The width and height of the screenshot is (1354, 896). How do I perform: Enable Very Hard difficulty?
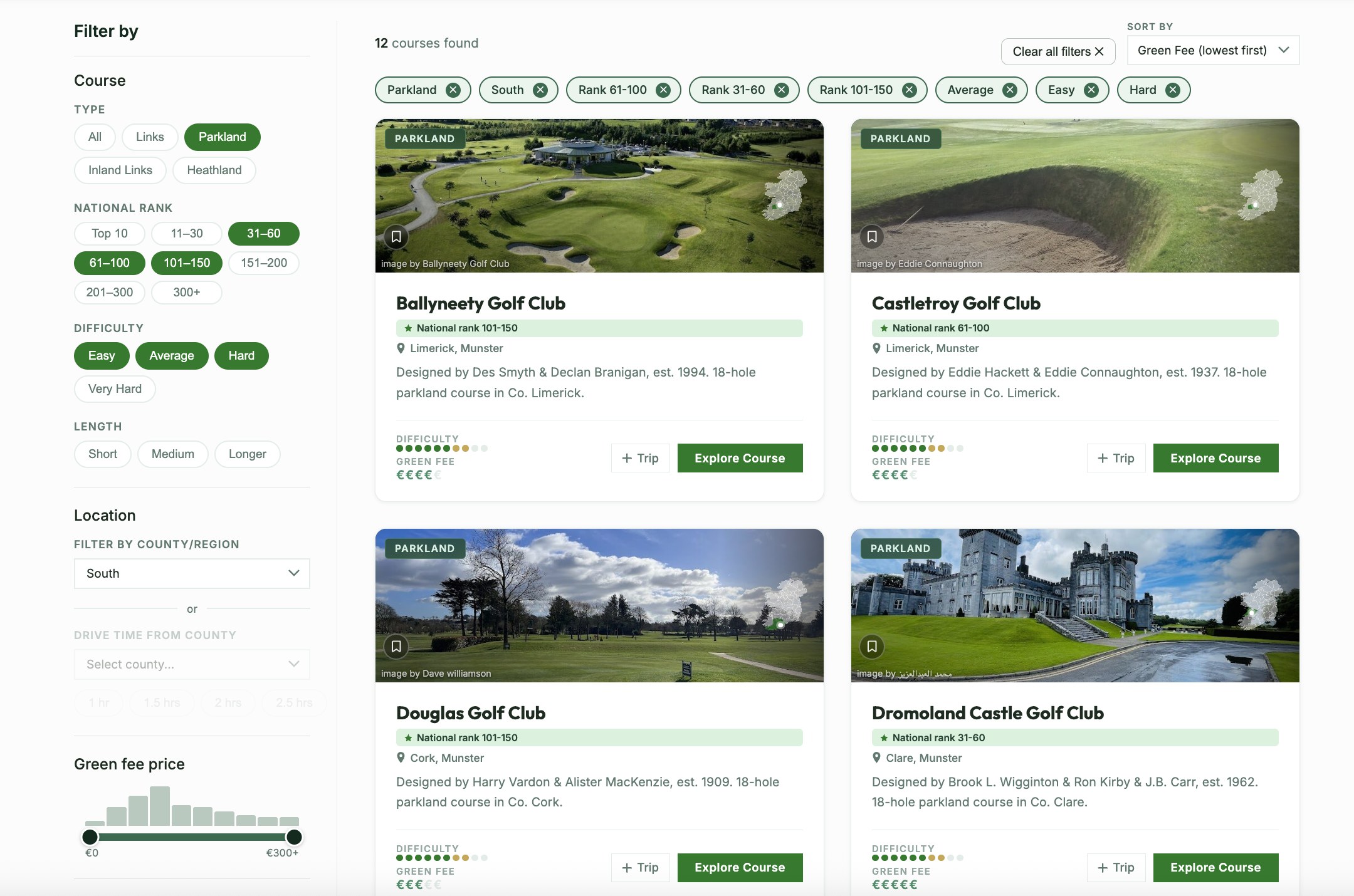click(115, 389)
